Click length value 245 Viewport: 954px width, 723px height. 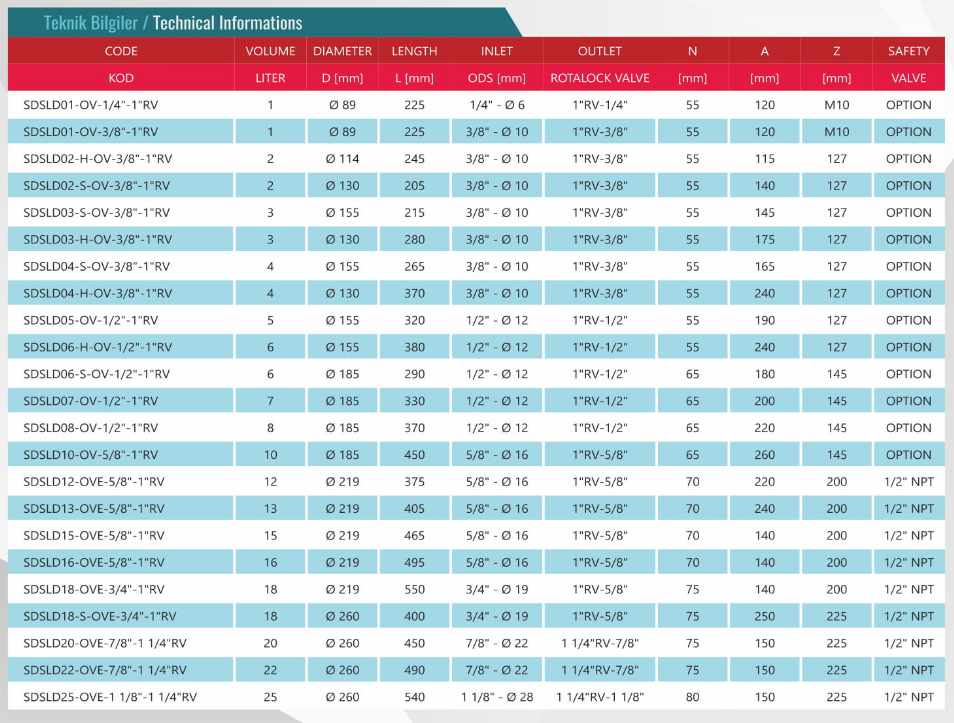tap(414, 159)
